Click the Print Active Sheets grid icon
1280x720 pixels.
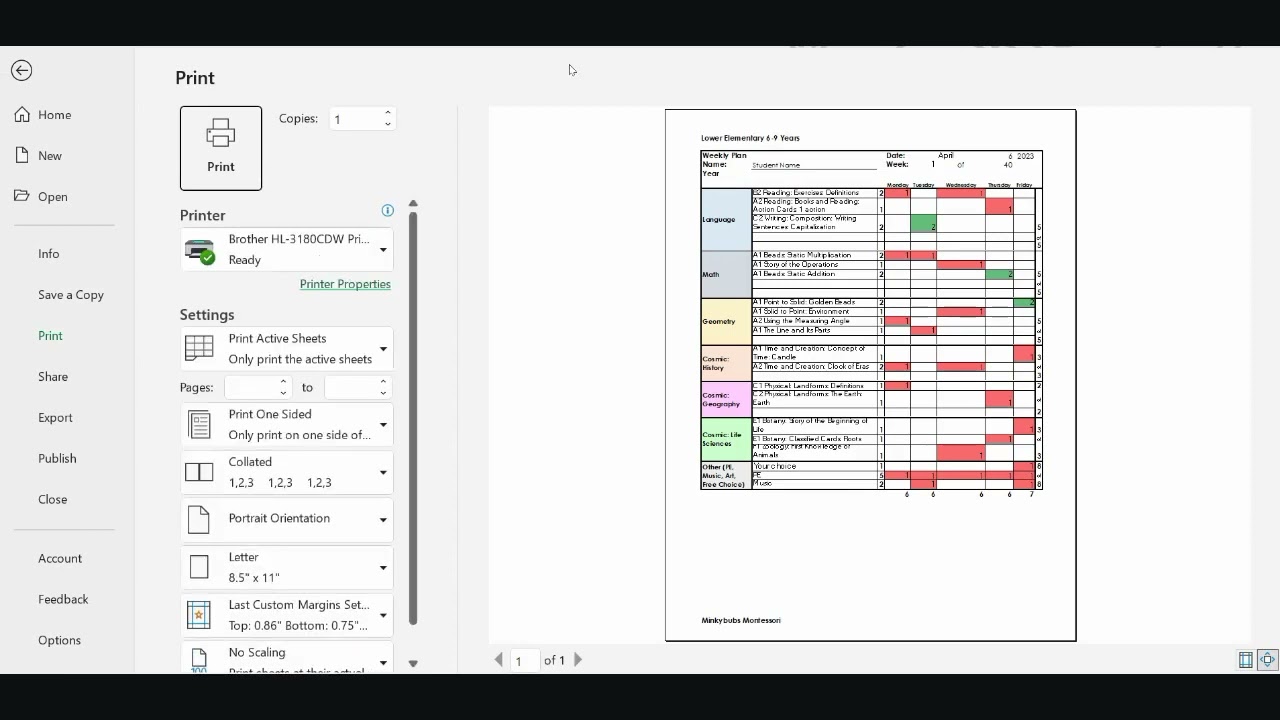point(199,348)
